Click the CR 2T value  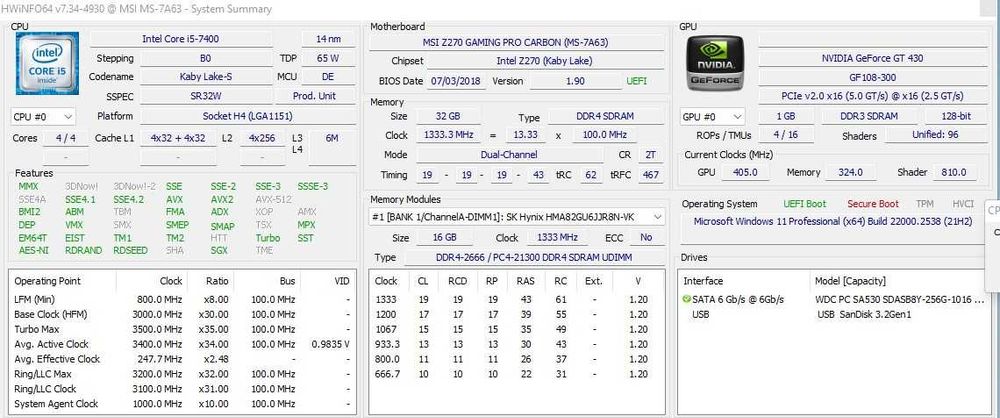tap(649, 154)
